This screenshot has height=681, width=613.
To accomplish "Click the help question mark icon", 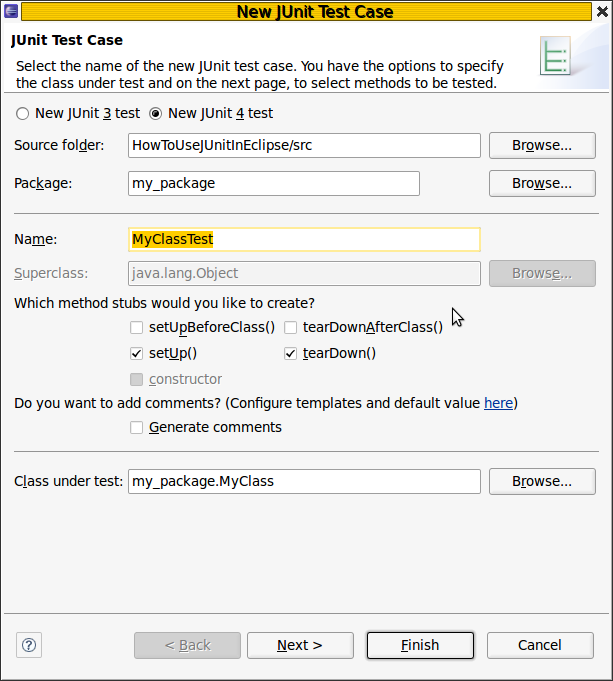I will pyautogui.click(x=29, y=645).
